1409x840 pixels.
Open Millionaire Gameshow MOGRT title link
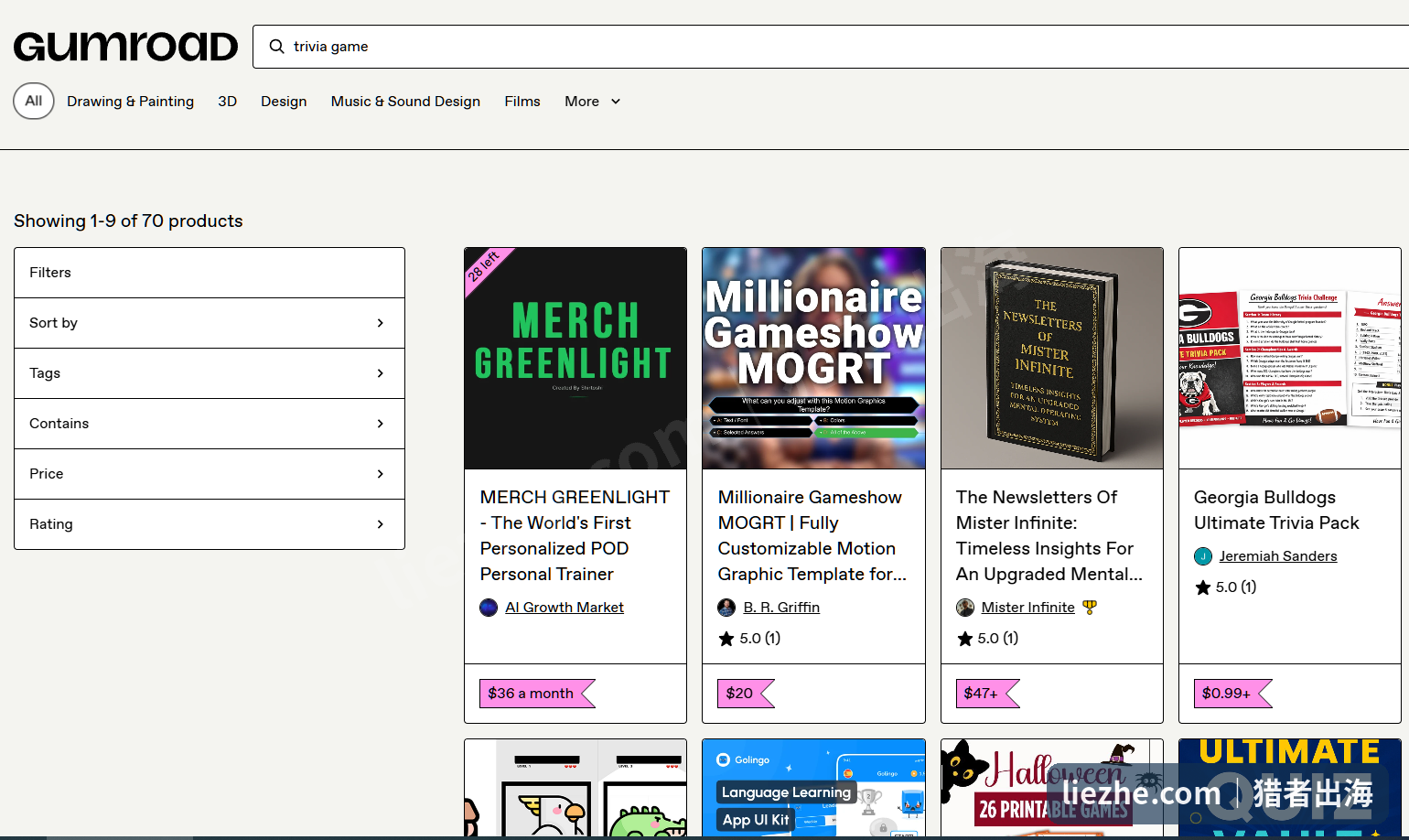[812, 535]
